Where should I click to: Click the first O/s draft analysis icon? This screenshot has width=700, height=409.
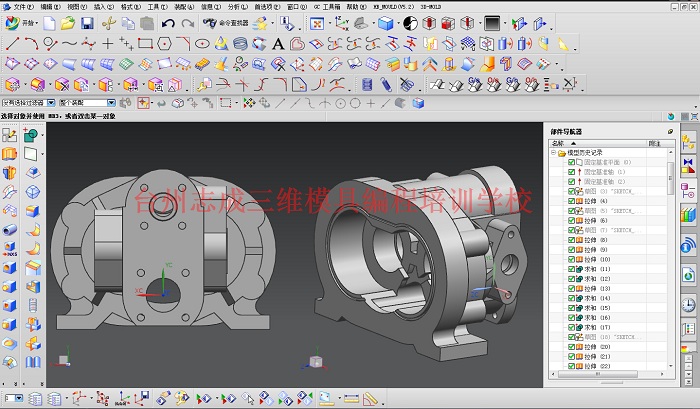[x=494, y=84]
